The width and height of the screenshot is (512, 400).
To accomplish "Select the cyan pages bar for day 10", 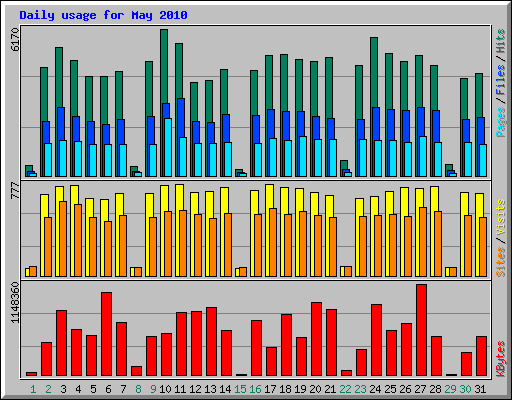I will tap(168, 147).
